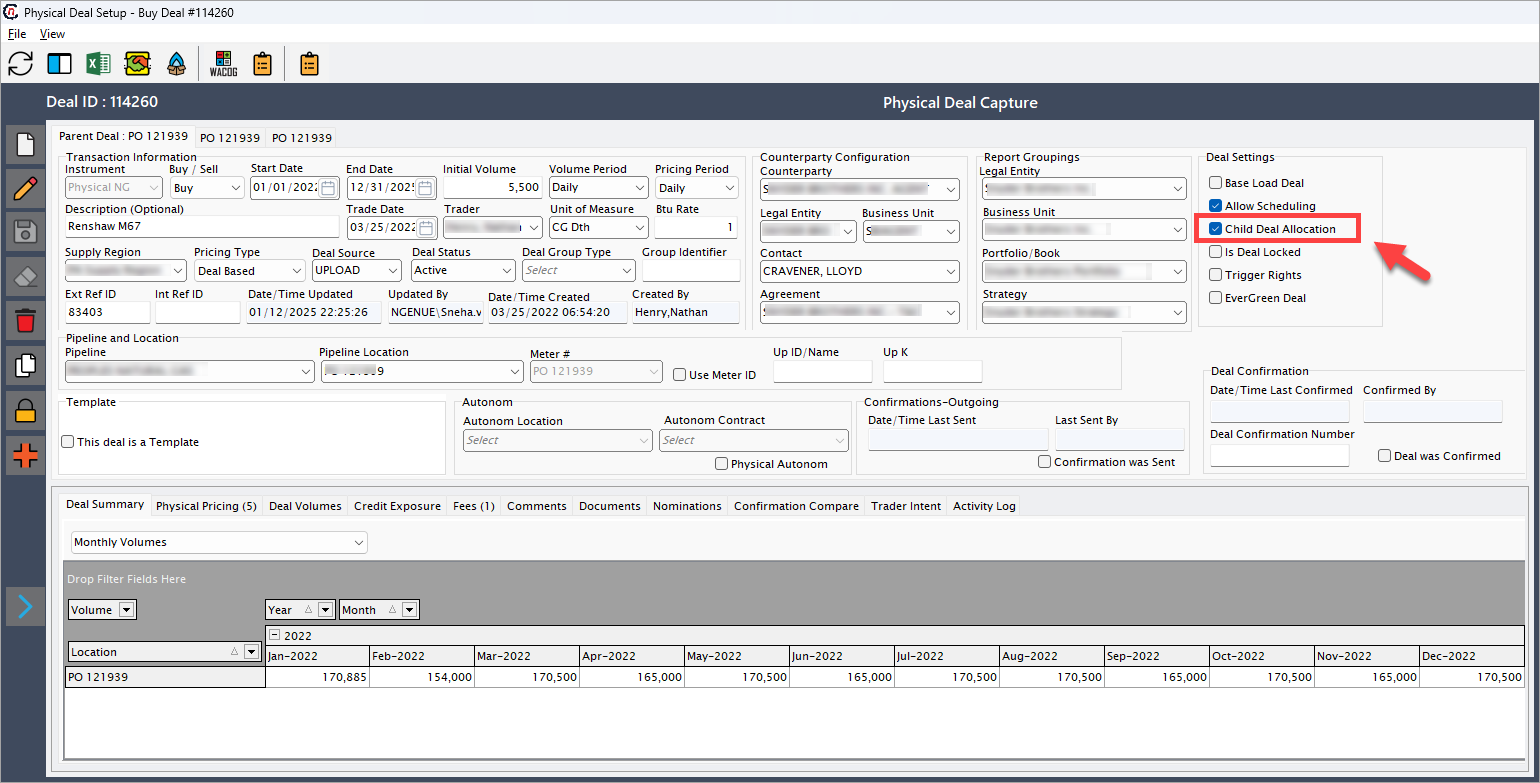Open the Credit Exposure tab
Image resolution: width=1540 pixels, height=783 pixels.
point(397,506)
